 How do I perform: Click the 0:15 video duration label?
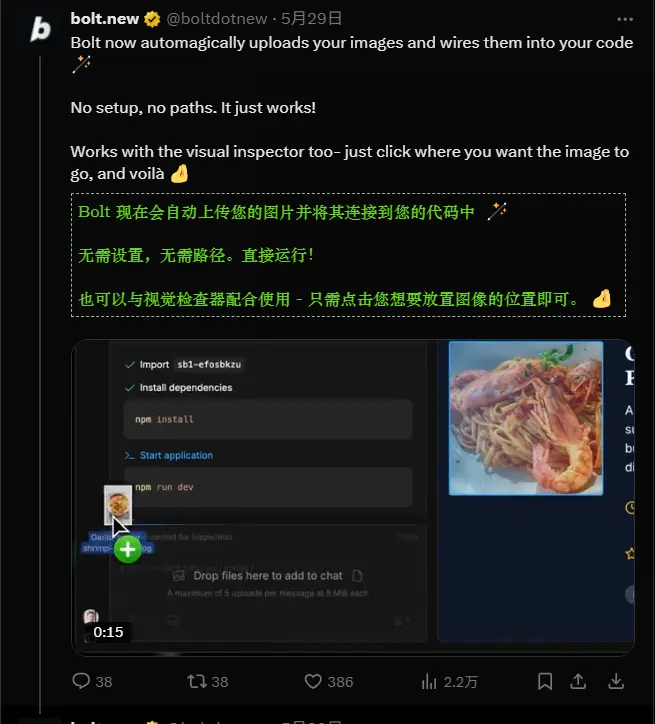(x=108, y=632)
